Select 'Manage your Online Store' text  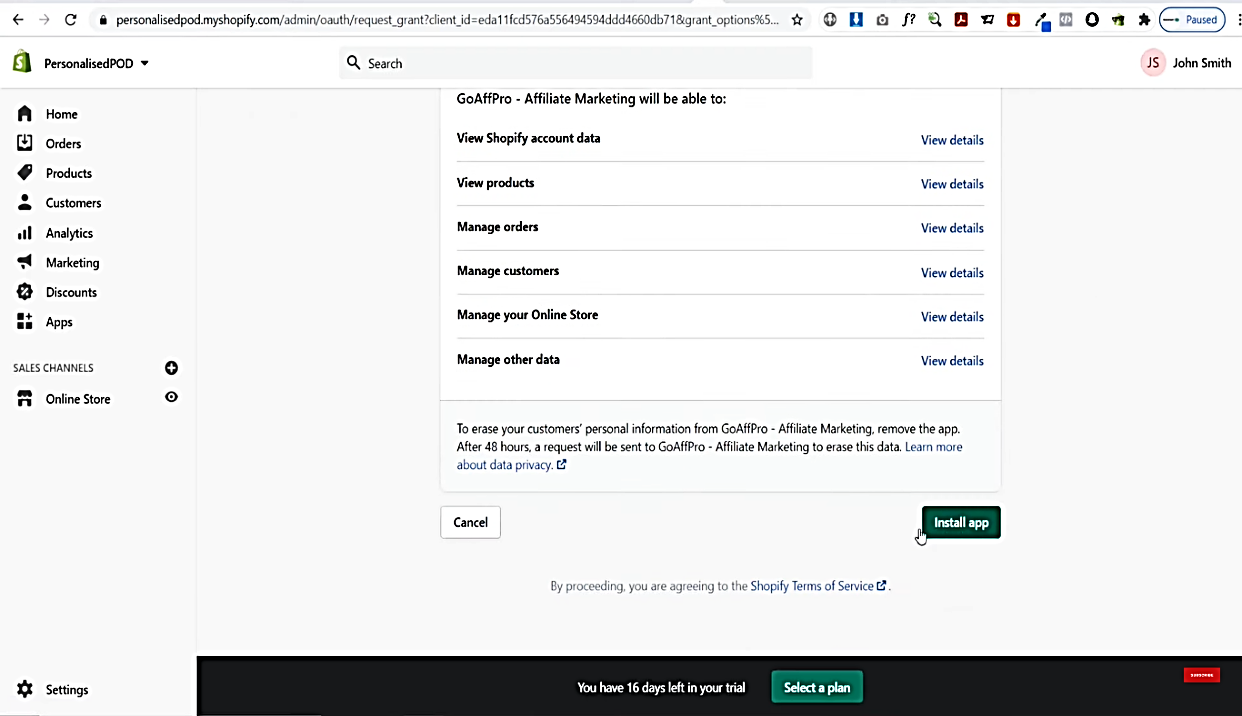pos(527,315)
